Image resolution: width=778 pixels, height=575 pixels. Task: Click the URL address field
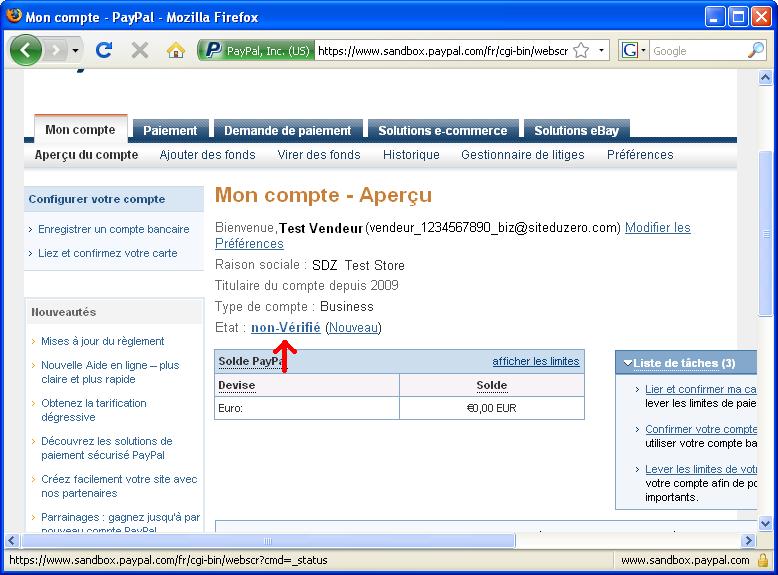coord(443,51)
